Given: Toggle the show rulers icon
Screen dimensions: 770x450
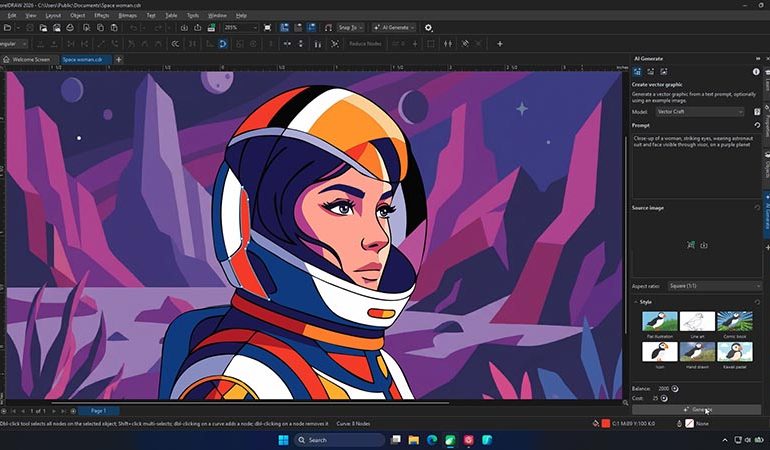Looking at the screenshot, I should (x=284, y=28).
